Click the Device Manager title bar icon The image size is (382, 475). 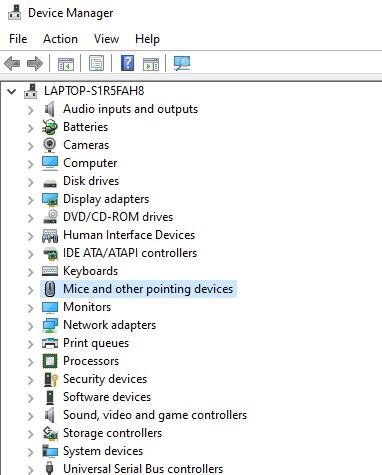click(14, 13)
